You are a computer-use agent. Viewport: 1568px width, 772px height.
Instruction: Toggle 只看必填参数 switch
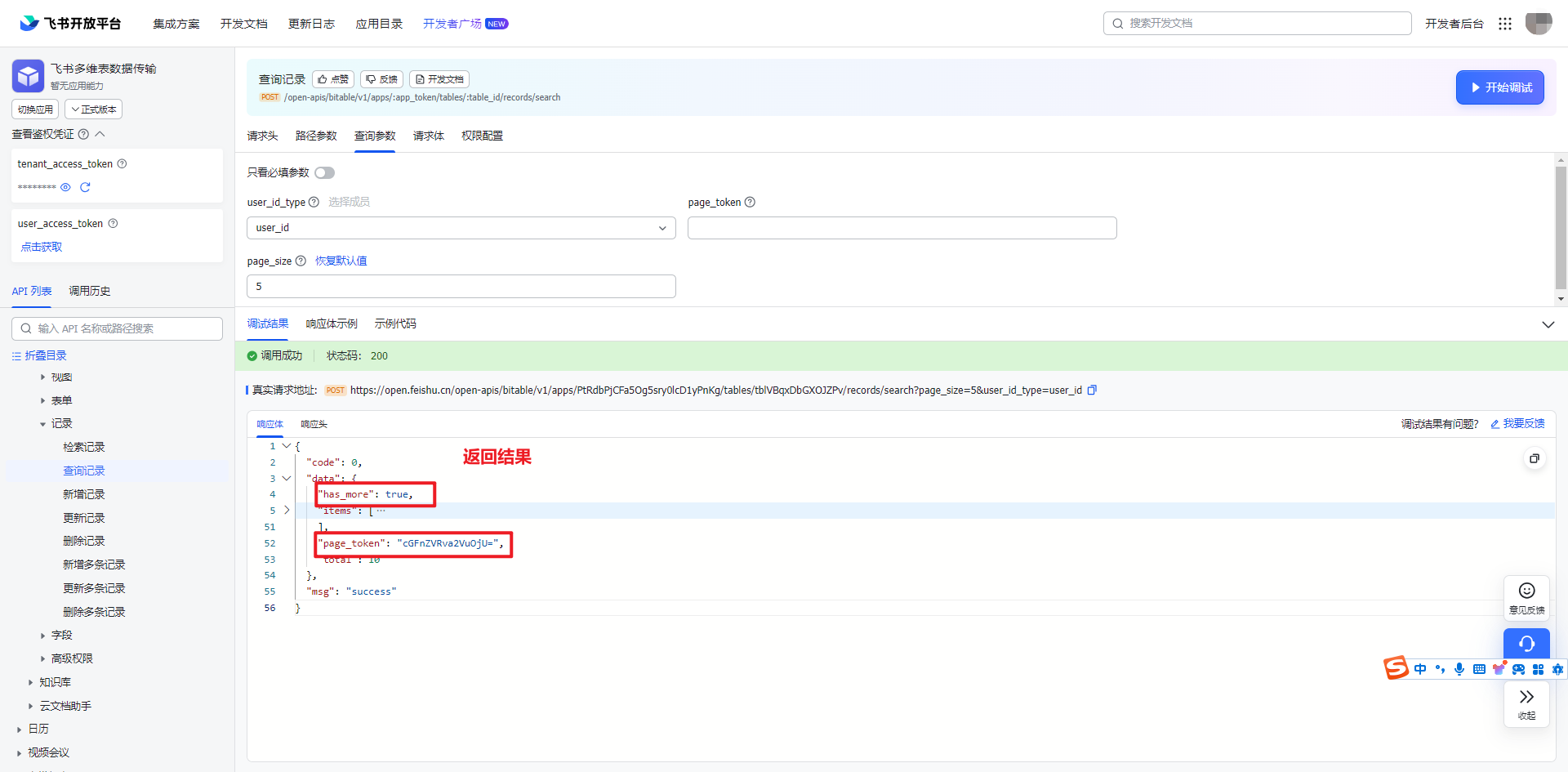point(325,172)
